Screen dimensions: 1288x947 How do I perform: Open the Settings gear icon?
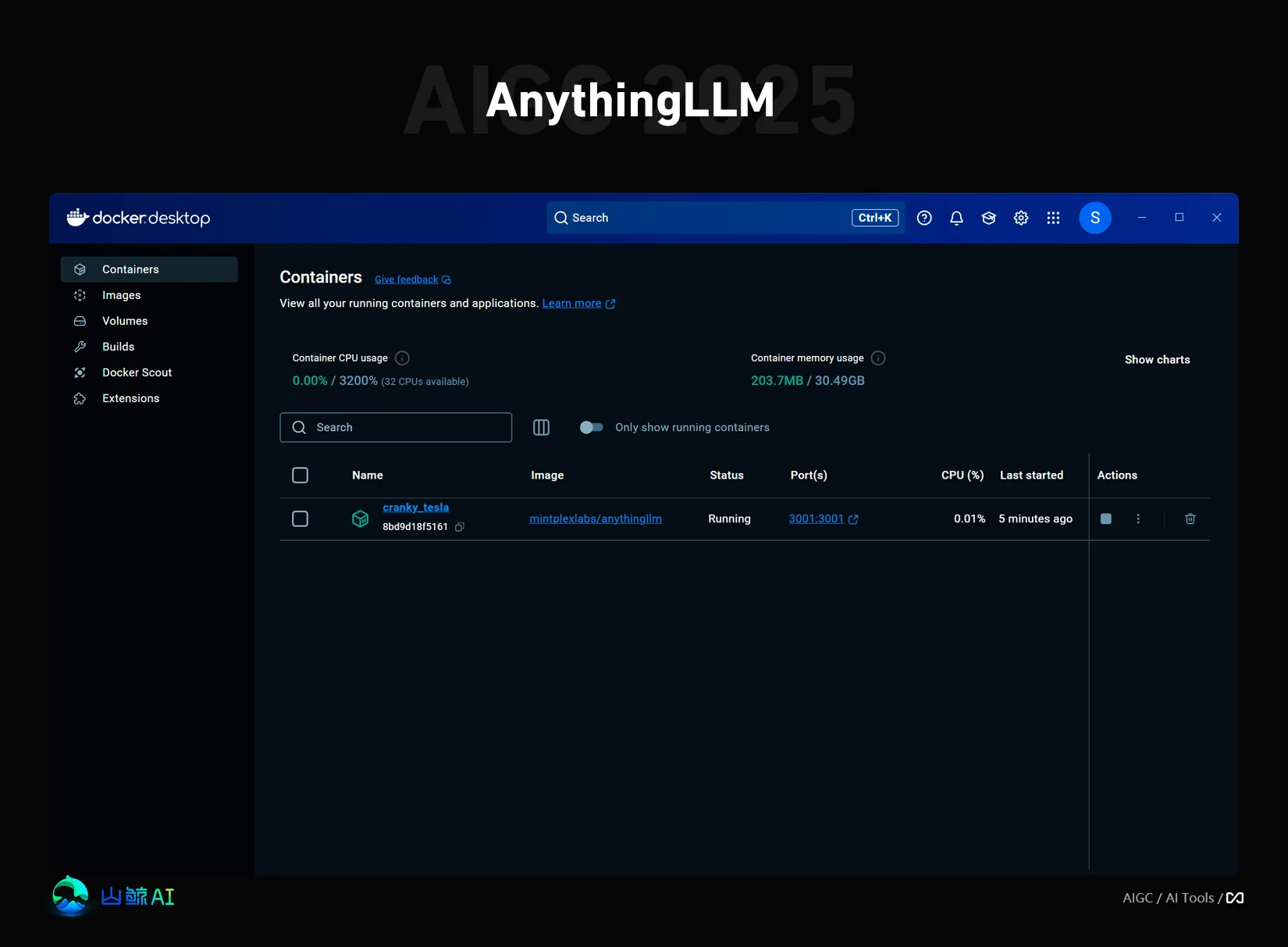click(1021, 218)
